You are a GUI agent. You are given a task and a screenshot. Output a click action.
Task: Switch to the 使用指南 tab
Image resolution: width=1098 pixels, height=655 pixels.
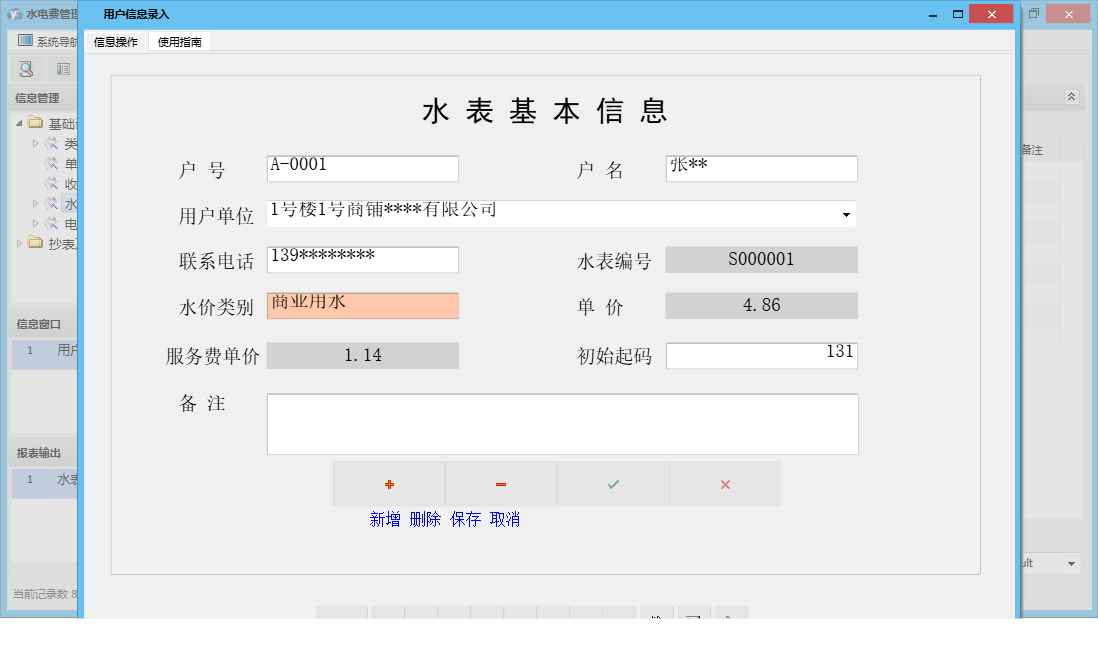click(178, 42)
